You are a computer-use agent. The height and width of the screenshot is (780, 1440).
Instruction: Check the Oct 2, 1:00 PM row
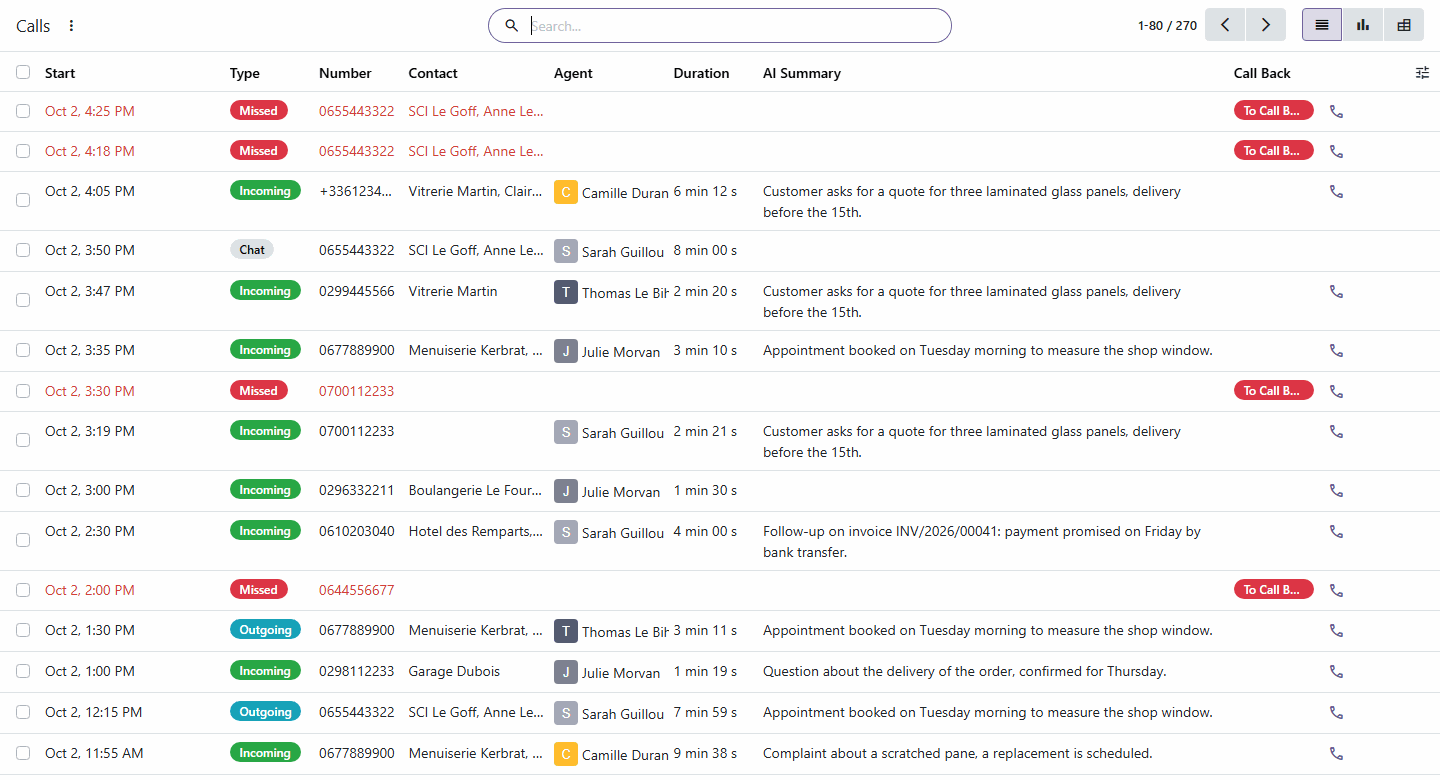click(x=23, y=671)
